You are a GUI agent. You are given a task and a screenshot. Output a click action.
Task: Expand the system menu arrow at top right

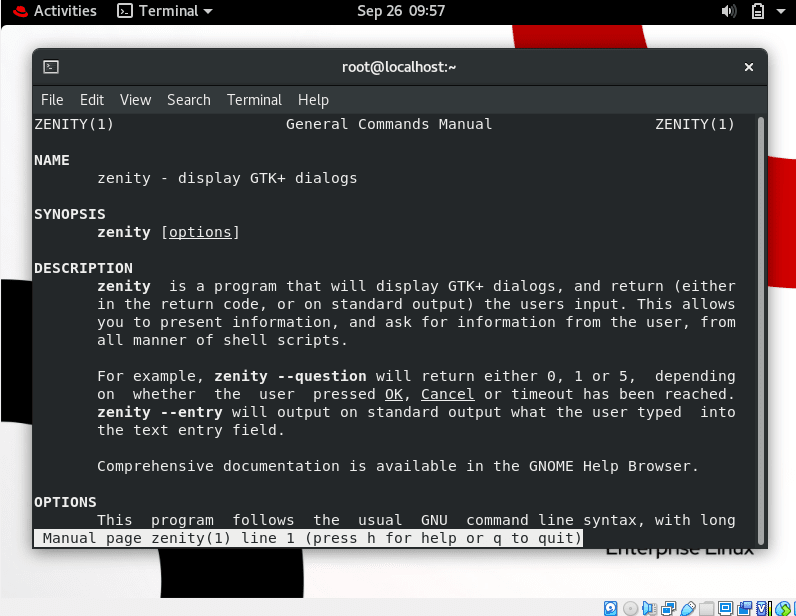pyautogui.click(x=781, y=11)
